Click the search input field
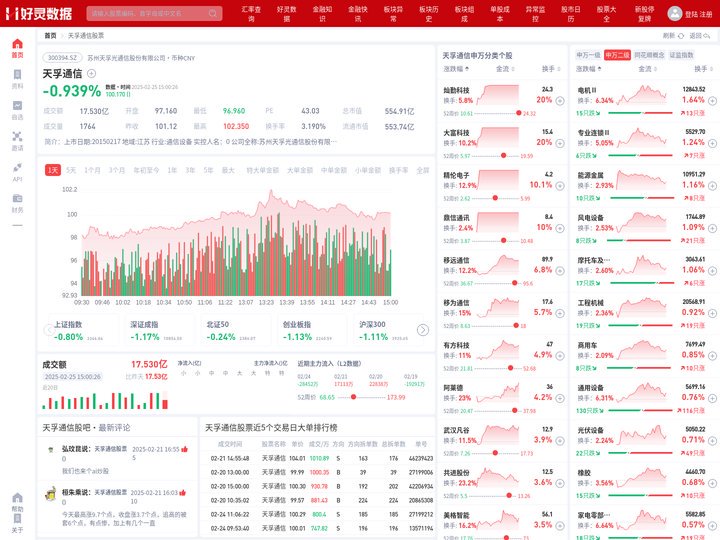Image resolution: width=720 pixels, height=540 pixels. point(154,13)
